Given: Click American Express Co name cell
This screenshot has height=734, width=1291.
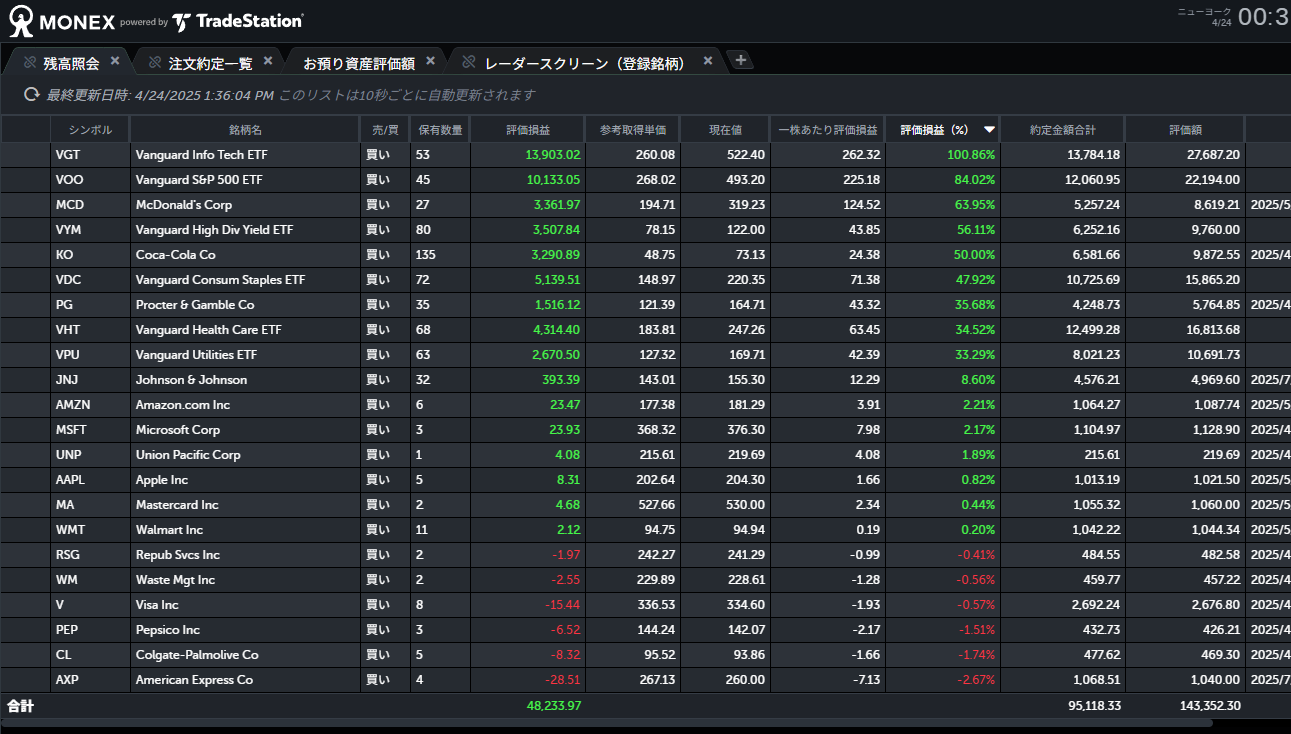Looking at the screenshot, I should [245, 680].
